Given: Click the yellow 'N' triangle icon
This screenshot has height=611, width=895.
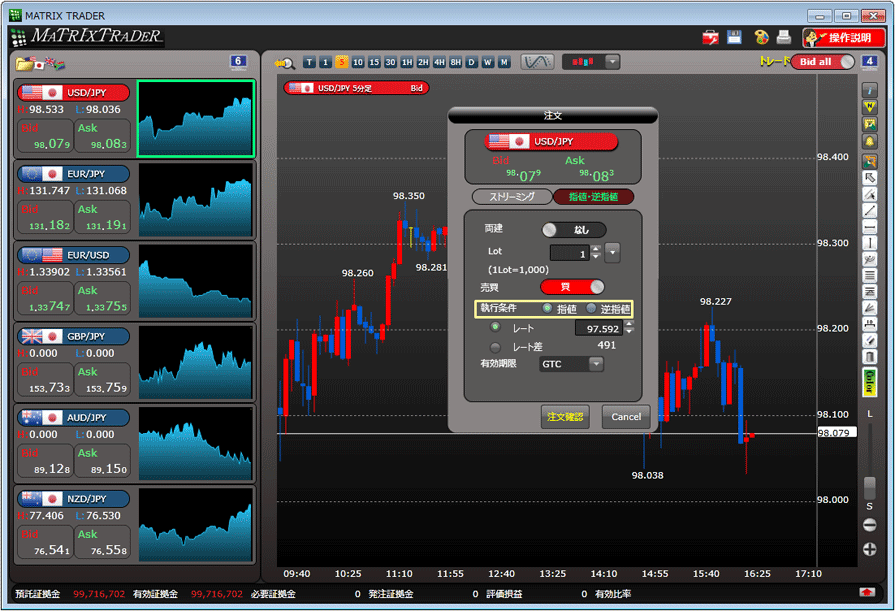Looking at the screenshot, I should tap(869, 107).
